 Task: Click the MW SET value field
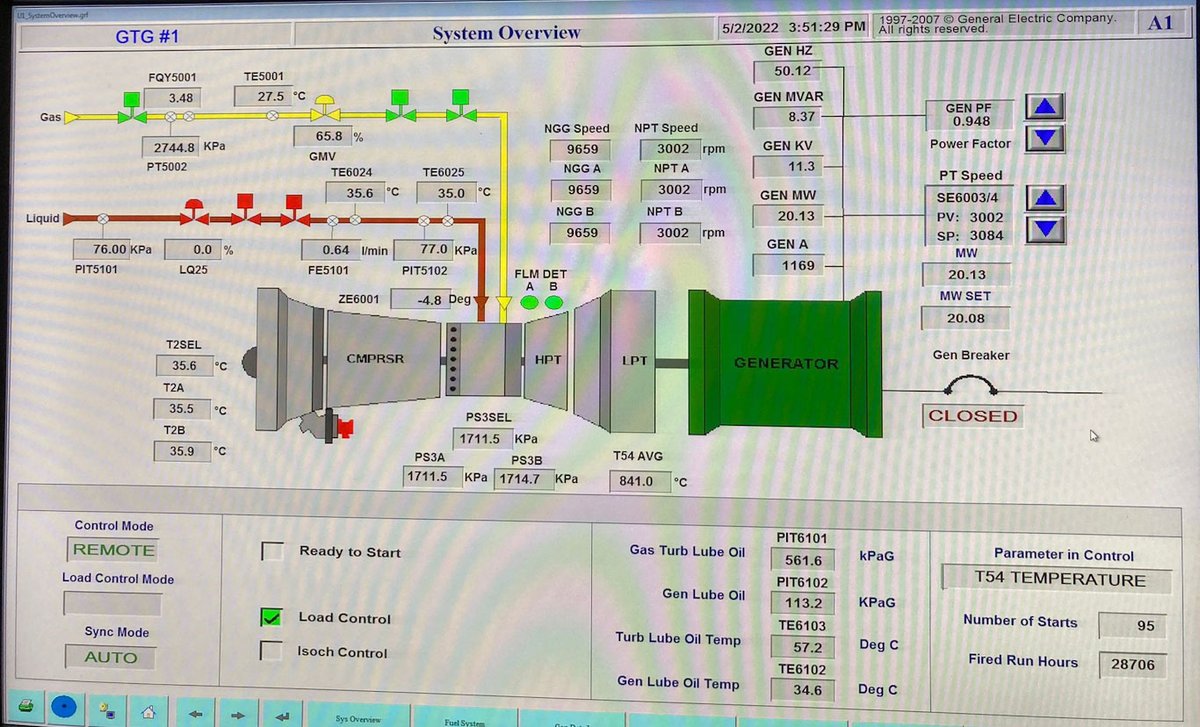pyautogui.click(x=966, y=318)
